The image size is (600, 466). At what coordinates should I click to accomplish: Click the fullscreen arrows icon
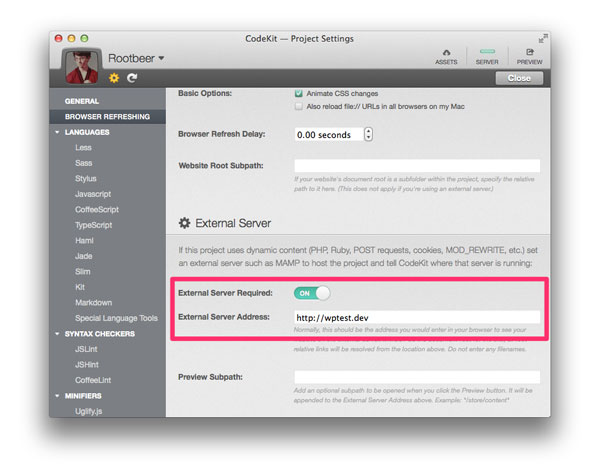click(x=543, y=38)
